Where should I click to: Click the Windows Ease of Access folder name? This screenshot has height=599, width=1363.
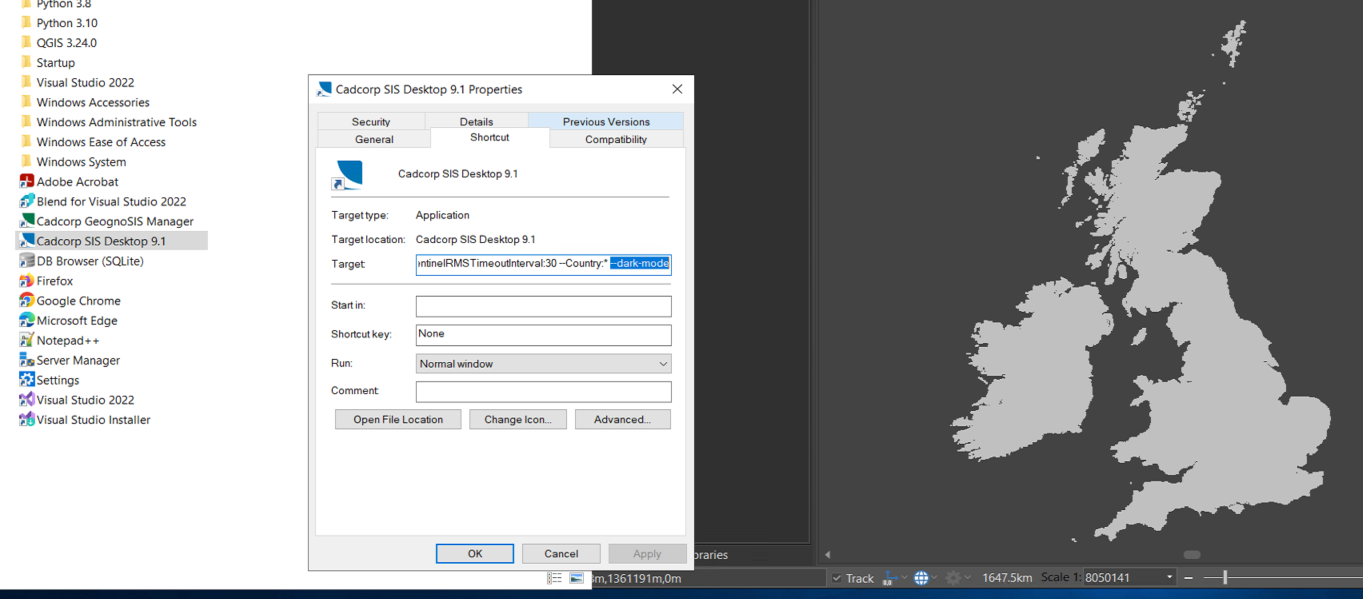pos(101,142)
